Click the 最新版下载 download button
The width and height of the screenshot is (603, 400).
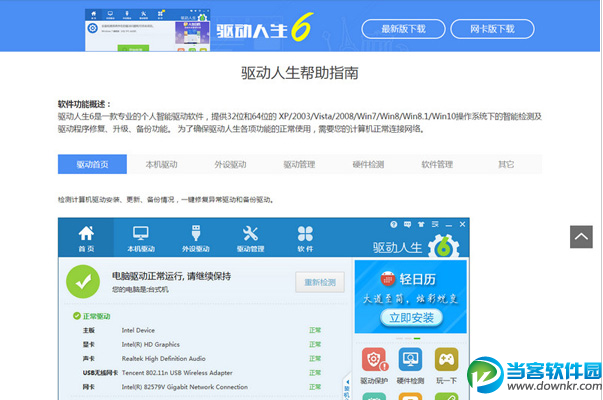[x=403, y=29]
